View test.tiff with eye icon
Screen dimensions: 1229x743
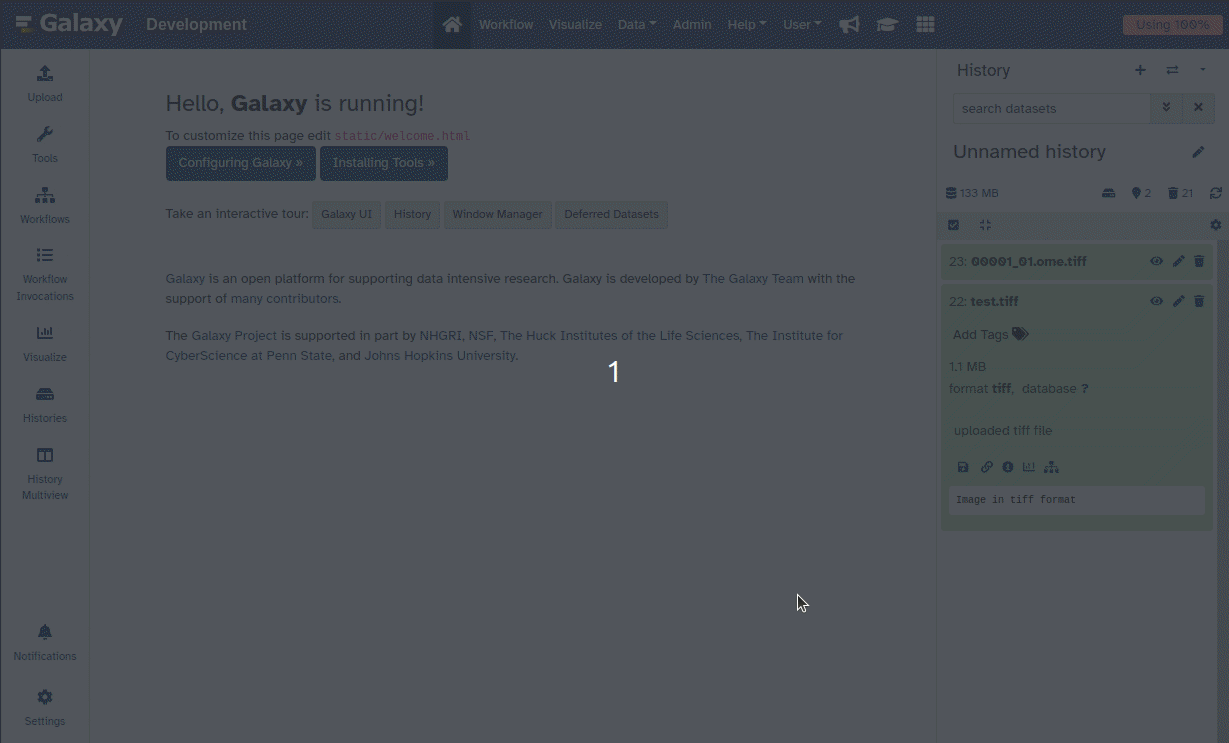[x=1156, y=301]
